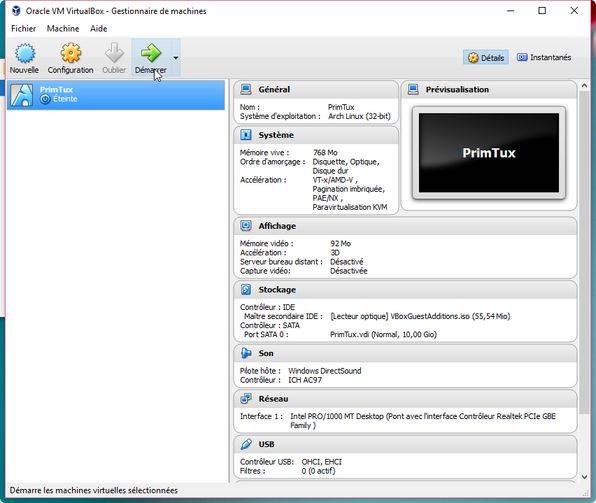Screen dimensions: 596x503
Task: Open the Aide menu
Action: point(98,29)
